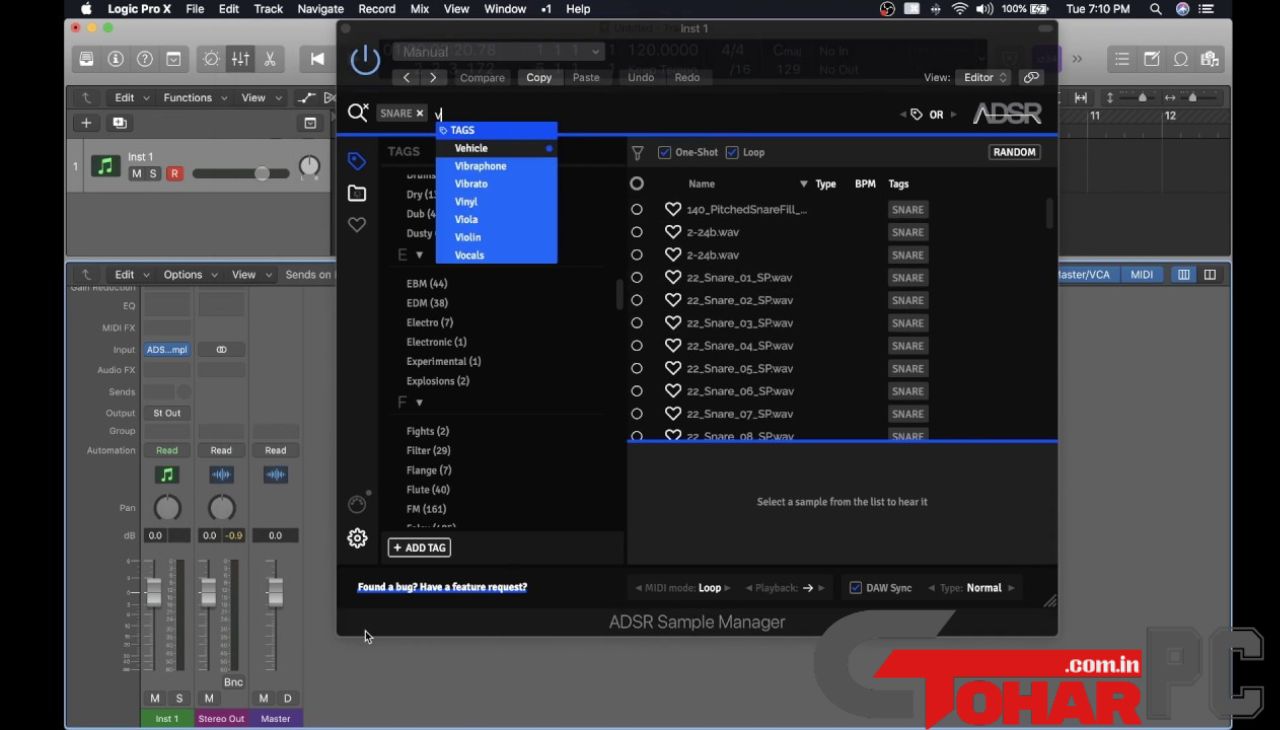Click the filter funnel icon
1280x730 pixels.
(637, 153)
